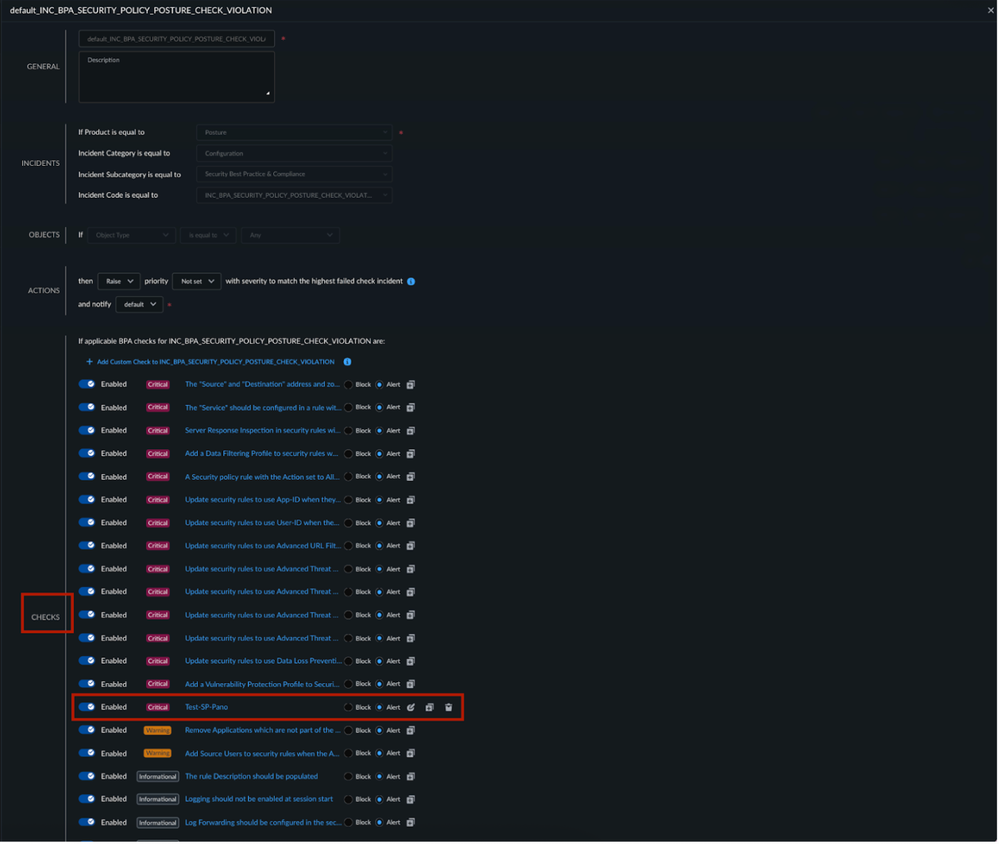
Task: Open Incident Category dropdown showing Configuration
Action: tap(294, 154)
